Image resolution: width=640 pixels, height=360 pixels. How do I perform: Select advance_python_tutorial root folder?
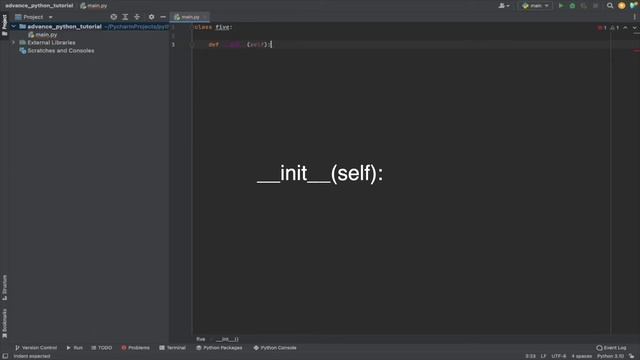point(64,27)
